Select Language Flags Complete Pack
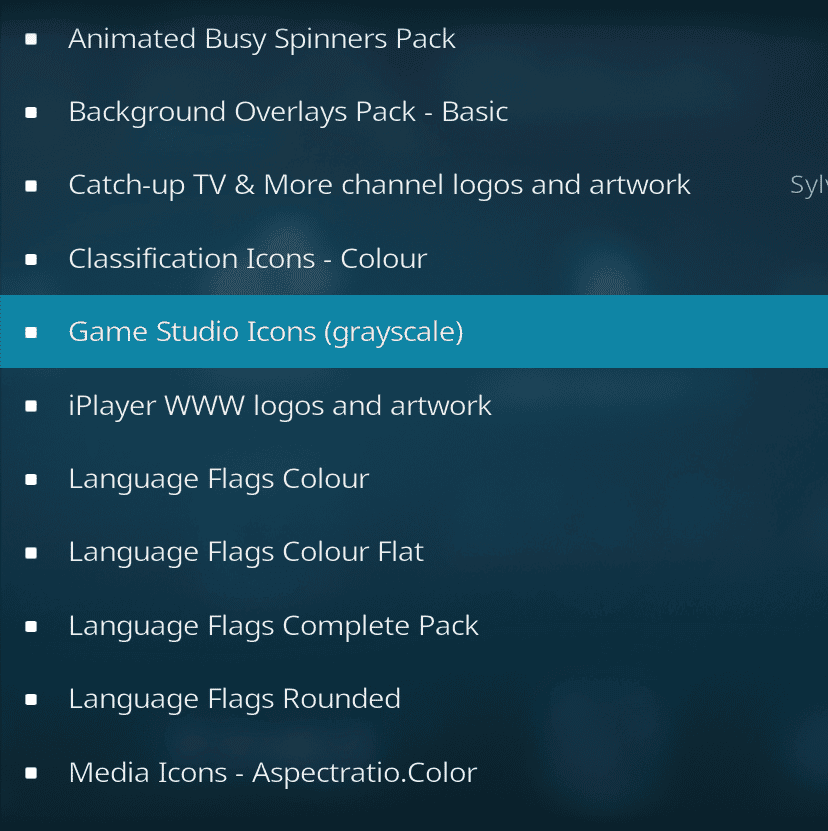The height and width of the screenshot is (831, 828). click(273, 625)
